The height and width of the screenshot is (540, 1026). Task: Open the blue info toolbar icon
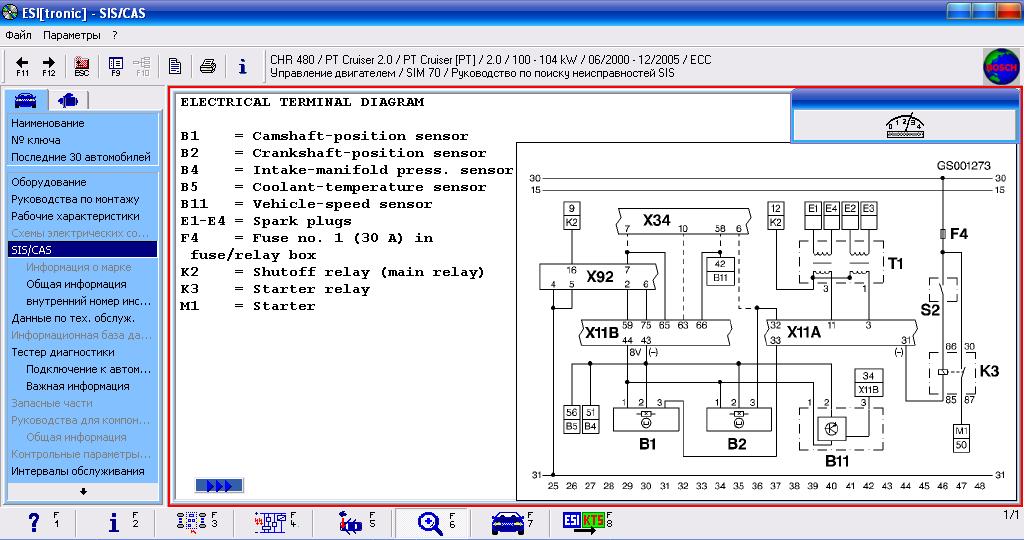[x=243, y=66]
